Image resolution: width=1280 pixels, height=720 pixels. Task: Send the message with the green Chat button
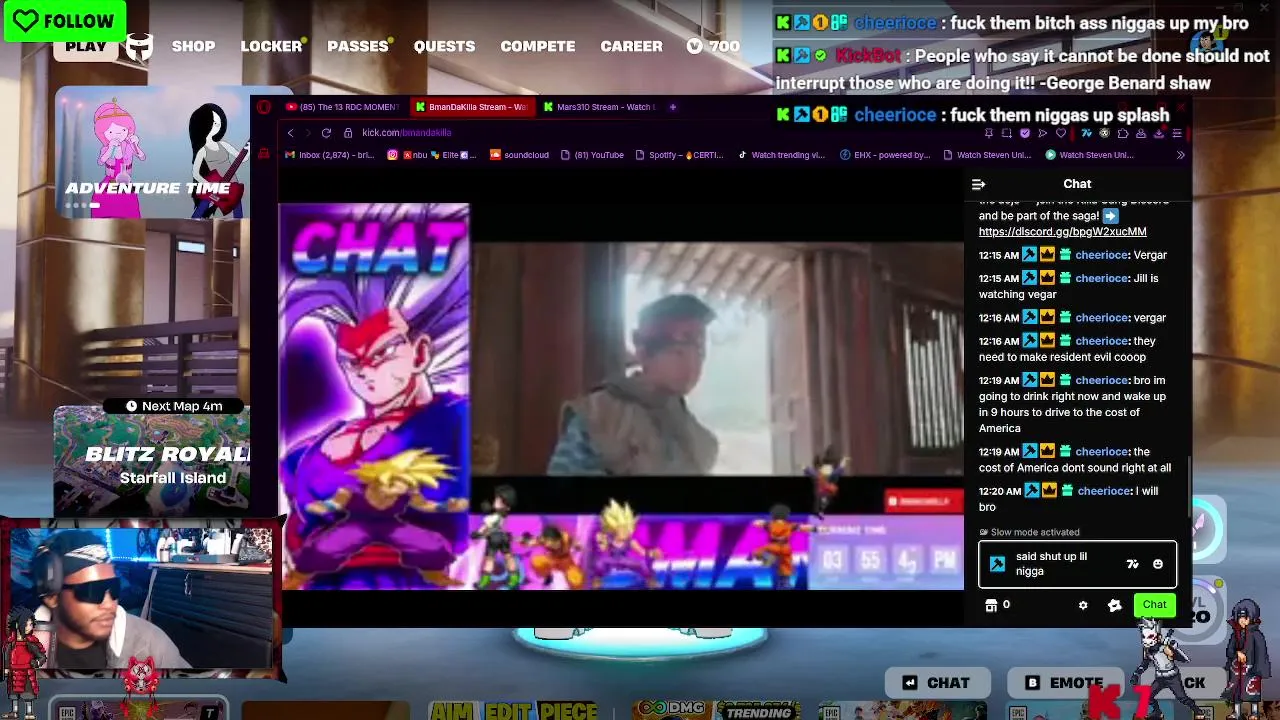pos(1154,605)
